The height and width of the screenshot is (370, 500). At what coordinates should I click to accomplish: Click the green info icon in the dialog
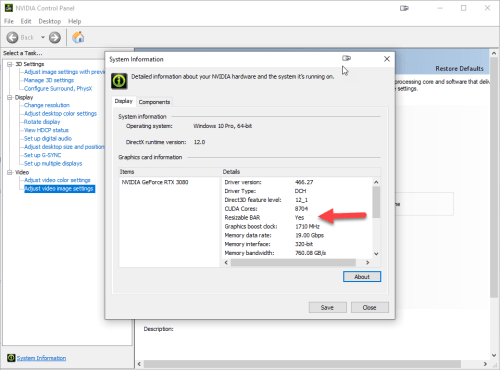click(119, 81)
